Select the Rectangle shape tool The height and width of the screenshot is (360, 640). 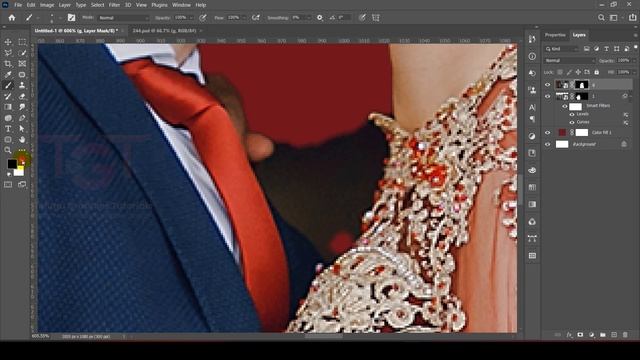8,140
